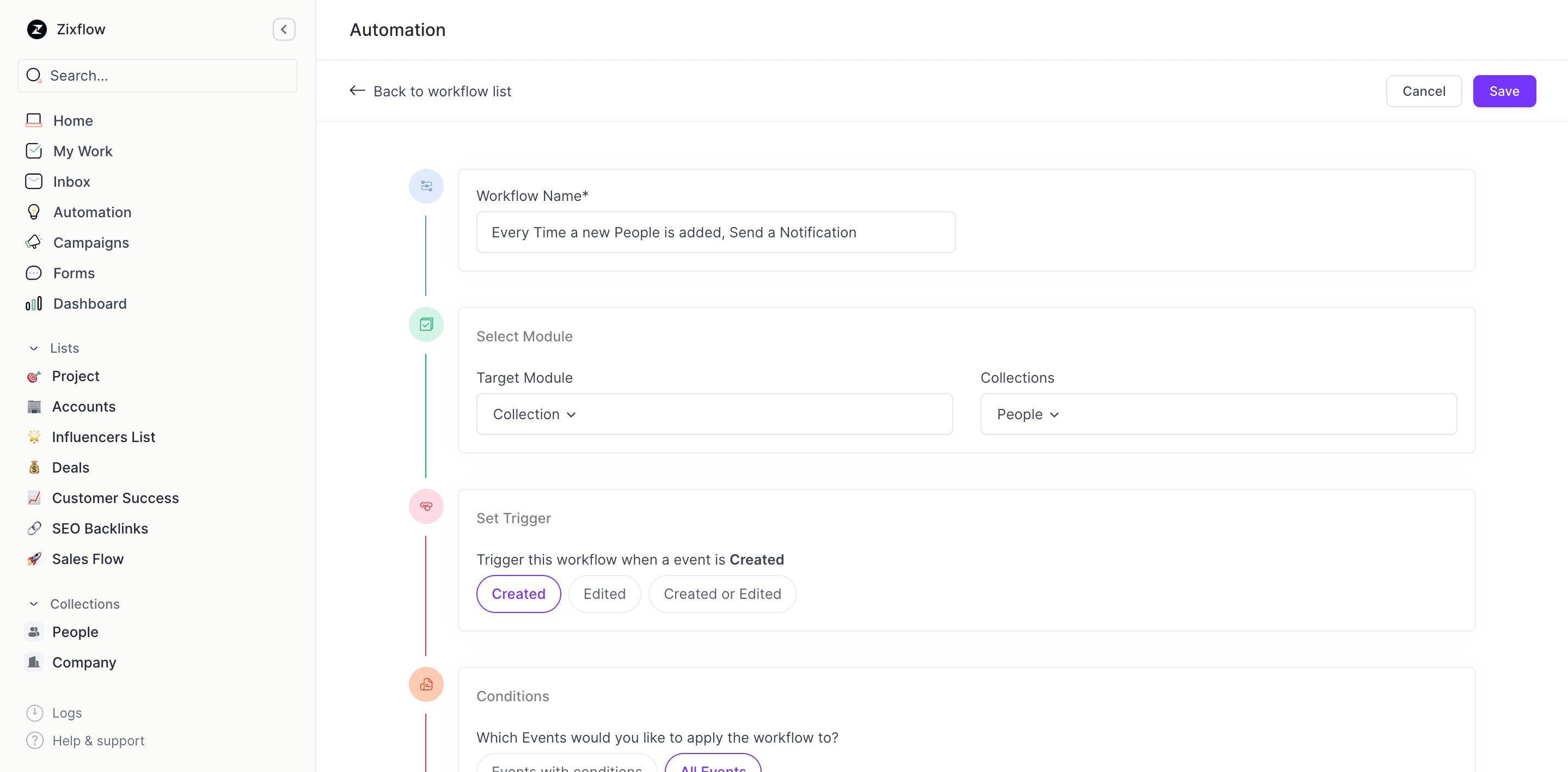Select the Created trigger option
This screenshot has height=772, width=1568.
point(518,593)
